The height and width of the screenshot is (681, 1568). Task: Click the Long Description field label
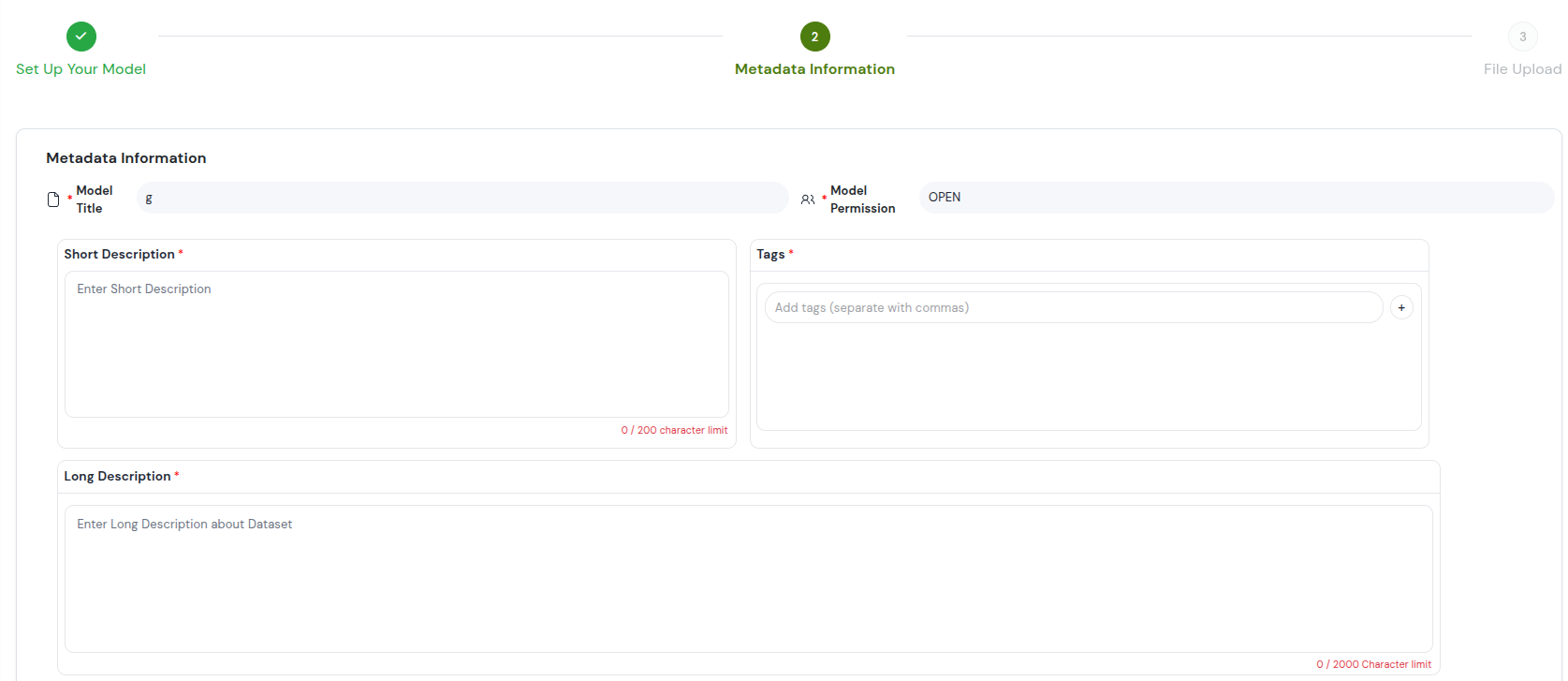(x=117, y=476)
